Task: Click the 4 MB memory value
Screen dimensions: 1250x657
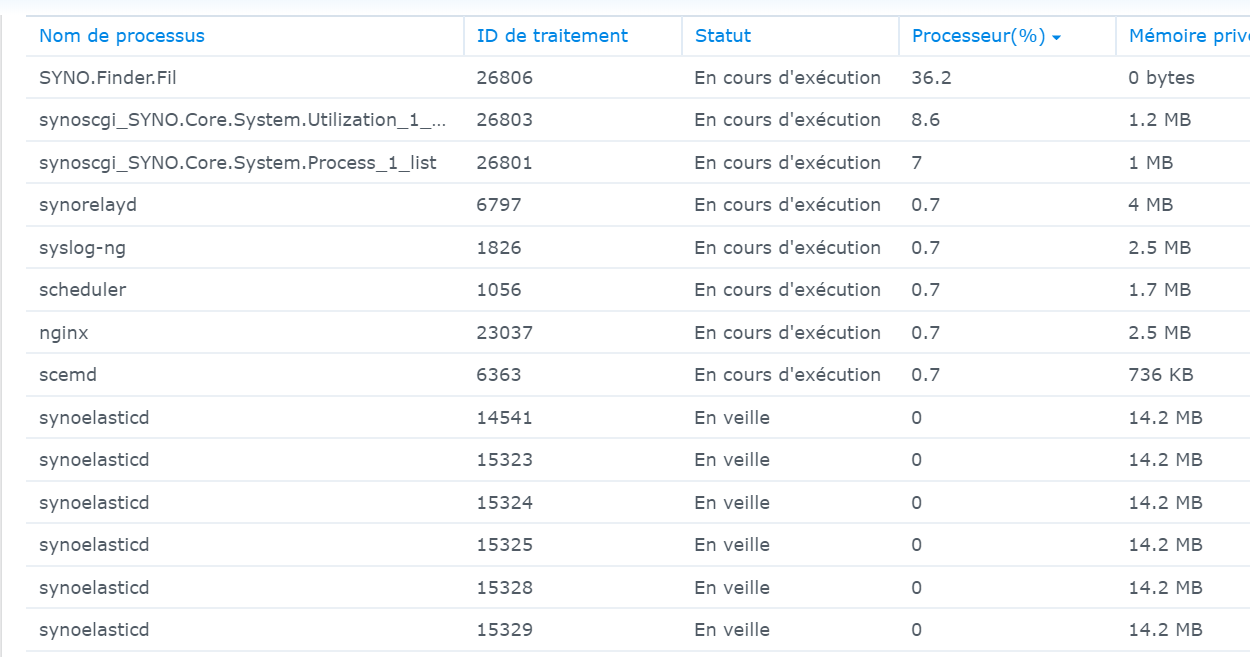Action: pos(1150,205)
